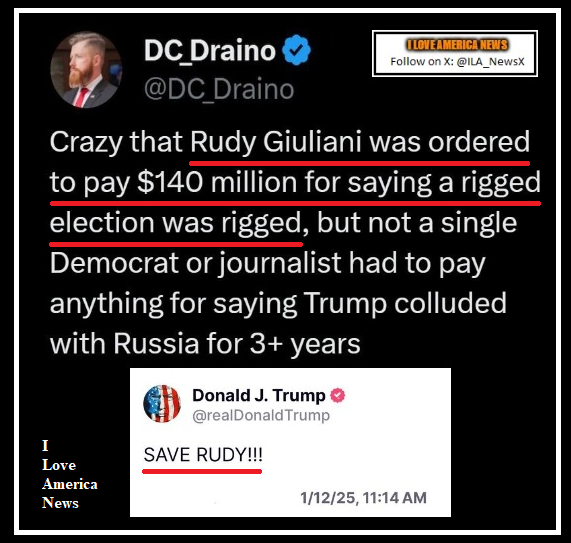The height and width of the screenshot is (543, 571).
Task: Open the DC_Draino profile photo
Action: pos(86,70)
